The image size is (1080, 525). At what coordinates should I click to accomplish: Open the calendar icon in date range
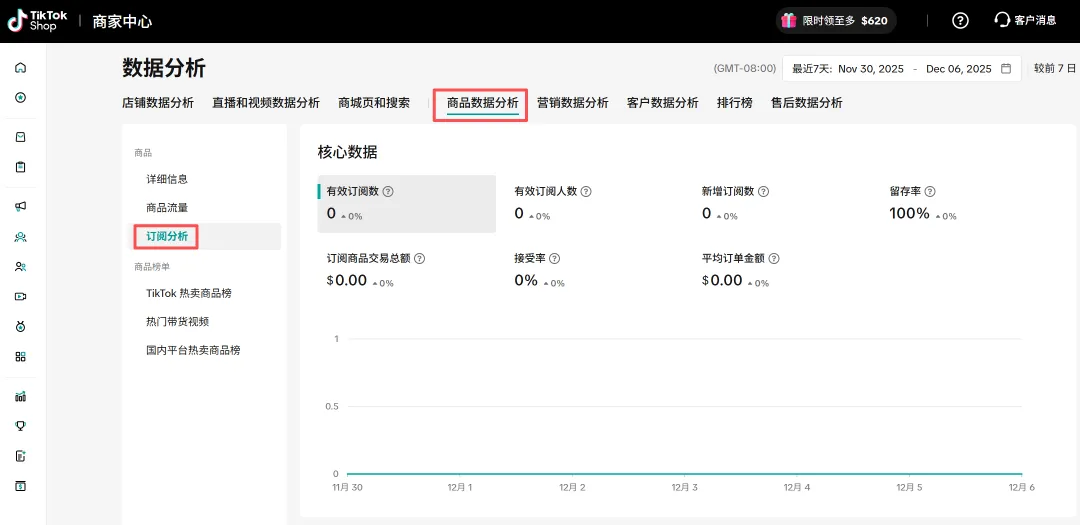[1006, 69]
